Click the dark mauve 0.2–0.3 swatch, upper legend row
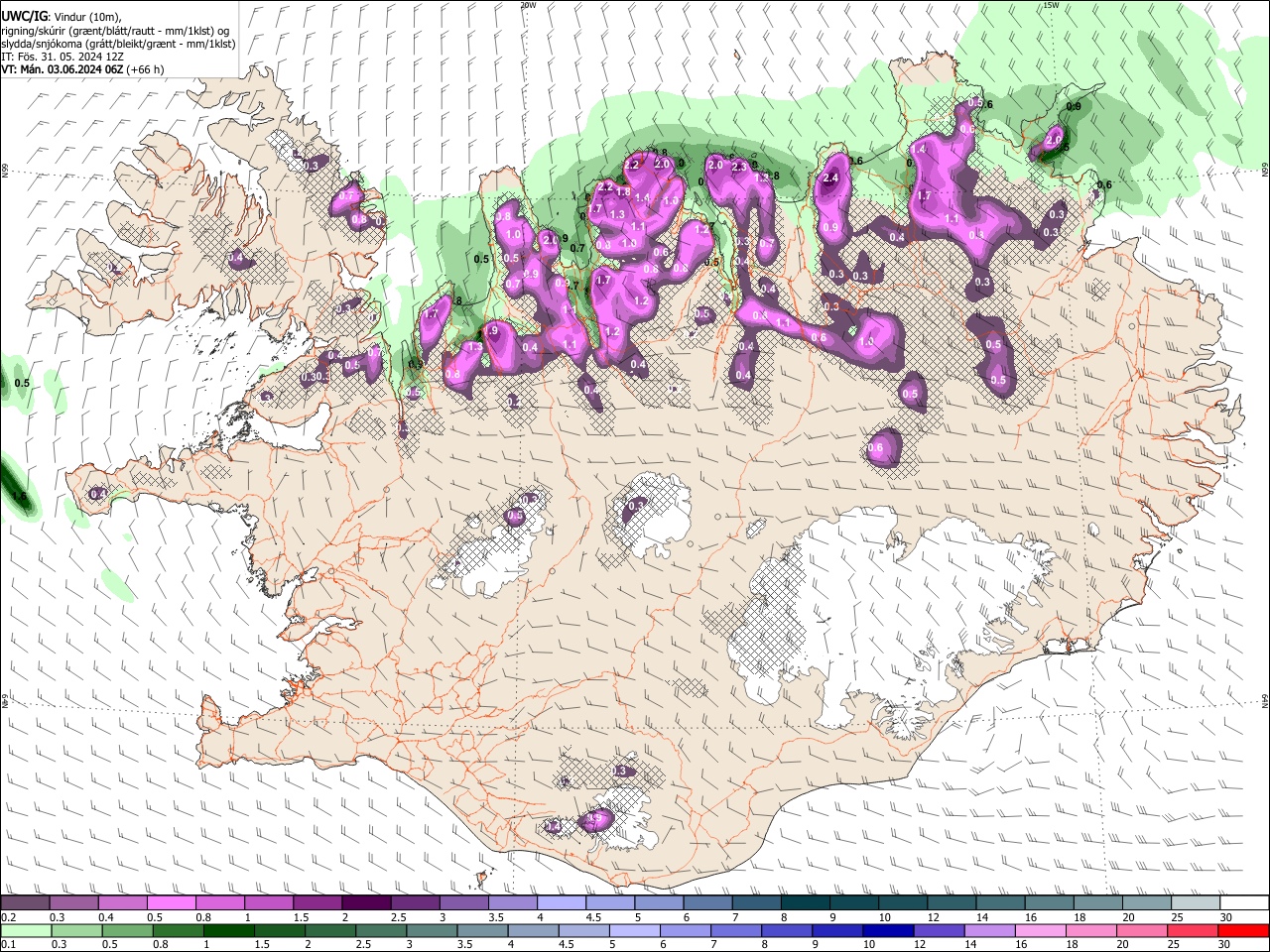The height and width of the screenshot is (952, 1270). (x=25, y=903)
